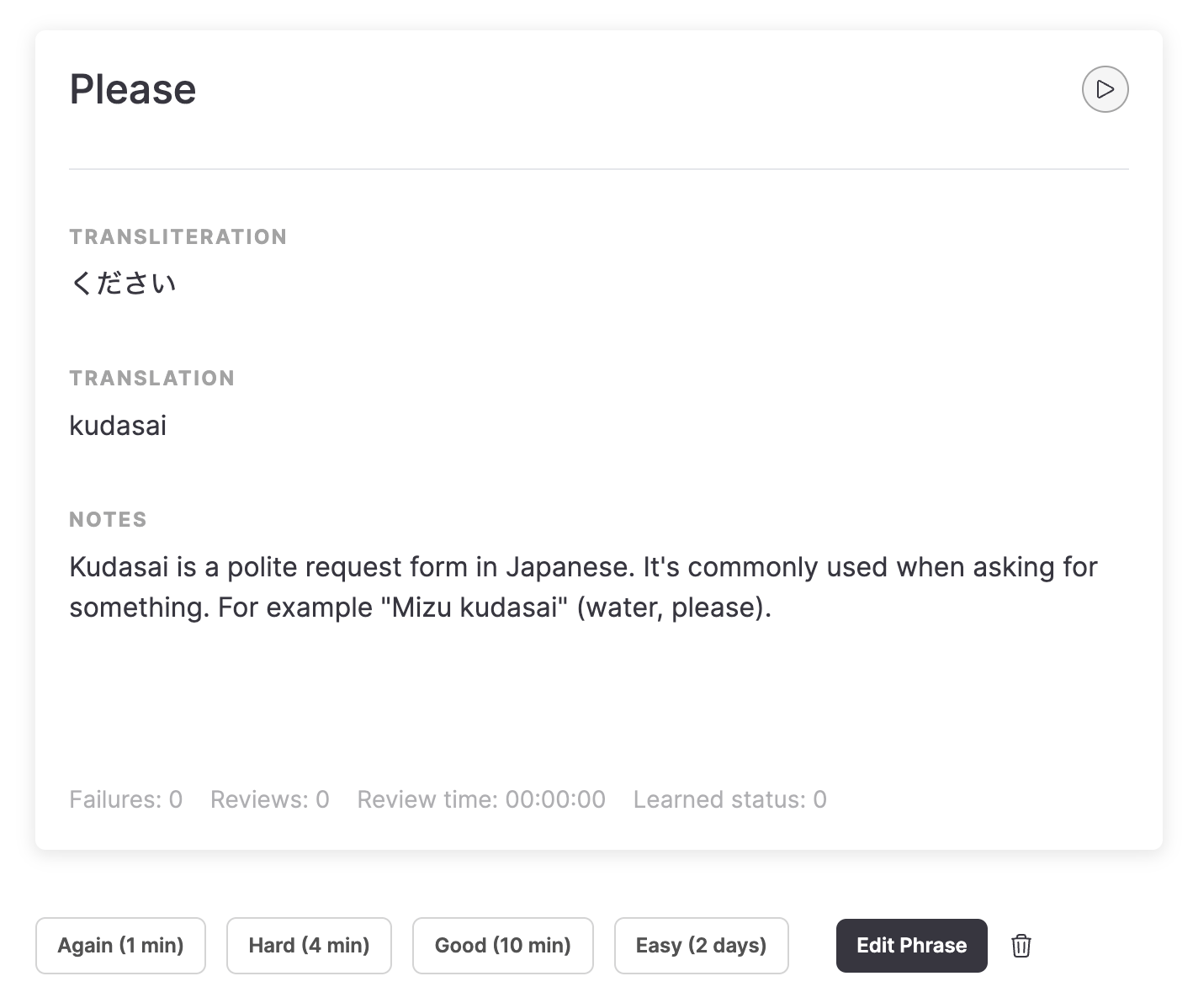Click the "Mizu kudasai" example text
The width and height of the screenshot is (1193, 1008).
click(475, 607)
